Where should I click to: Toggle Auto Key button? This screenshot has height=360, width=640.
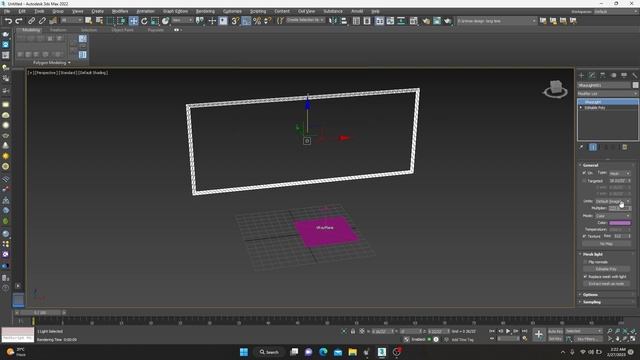point(555,331)
